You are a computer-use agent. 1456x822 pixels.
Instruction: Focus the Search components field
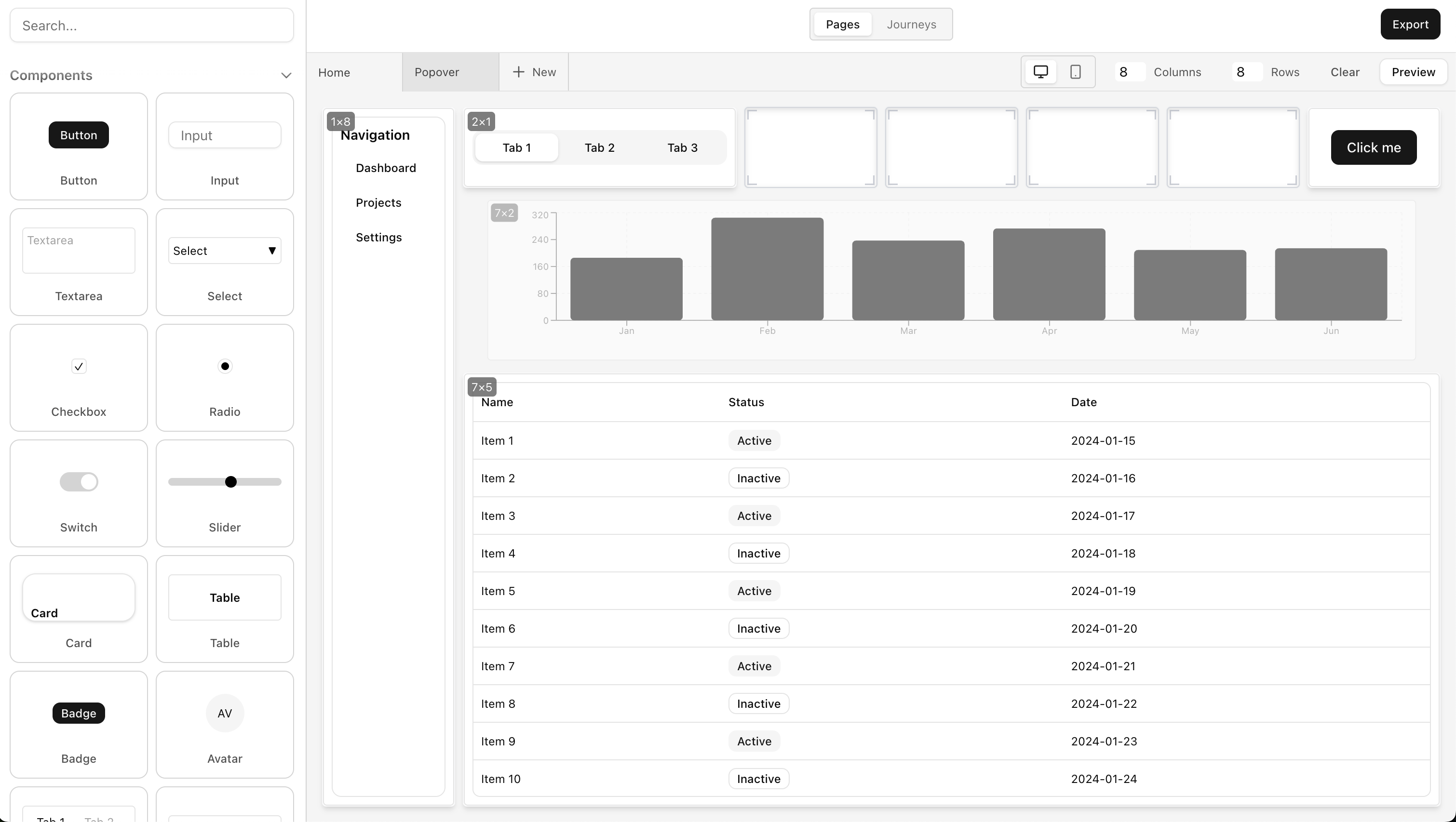(151, 26)
